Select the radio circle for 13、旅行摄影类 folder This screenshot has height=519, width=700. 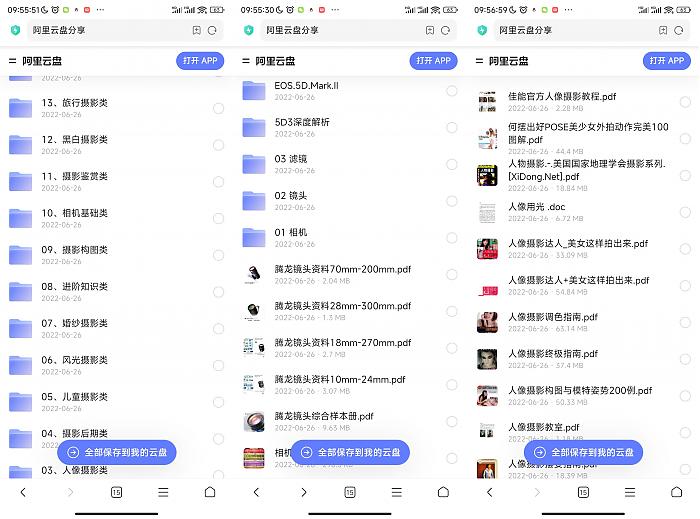(218, 108)
